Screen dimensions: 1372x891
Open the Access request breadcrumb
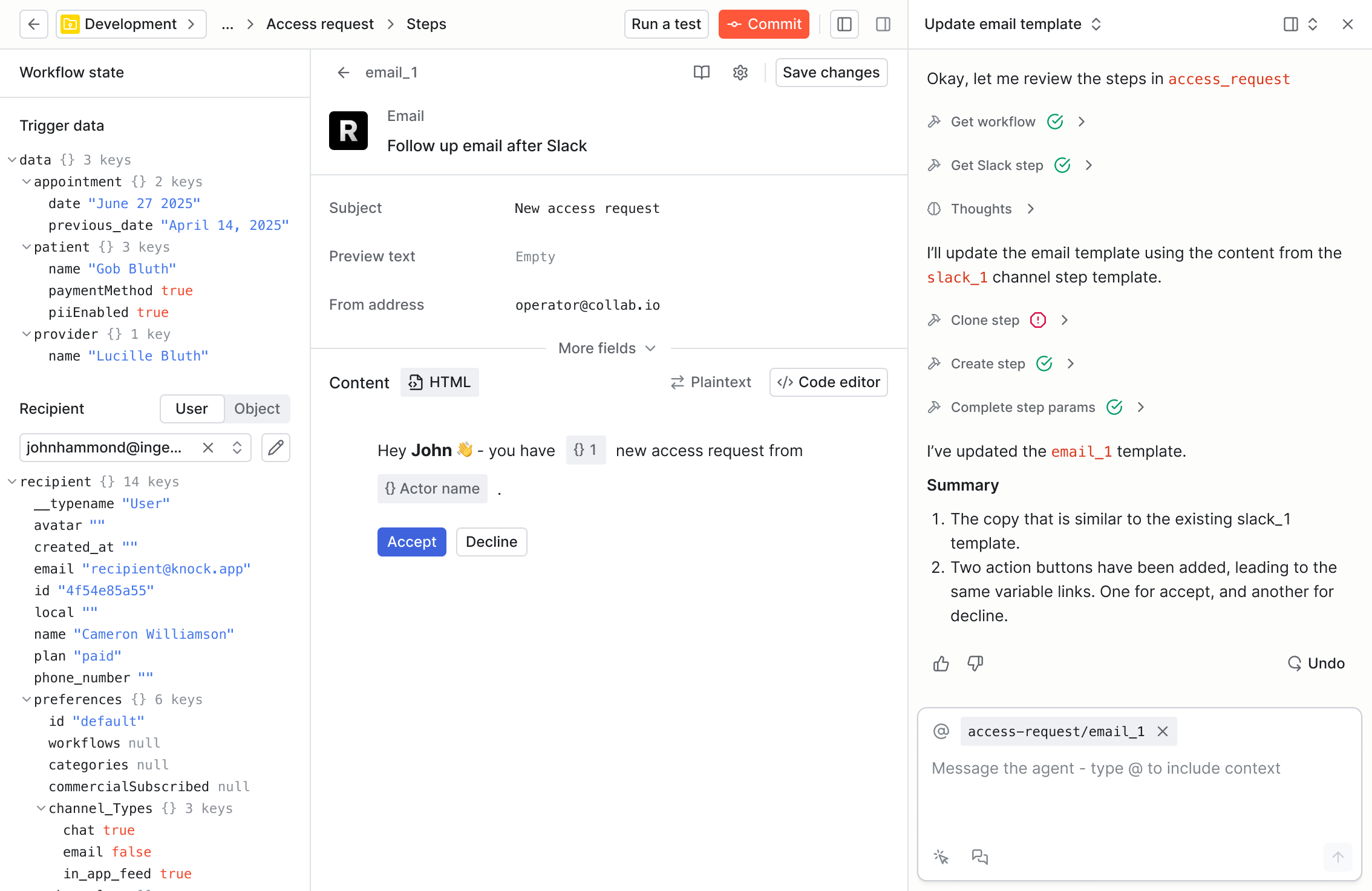pos(319,24)
